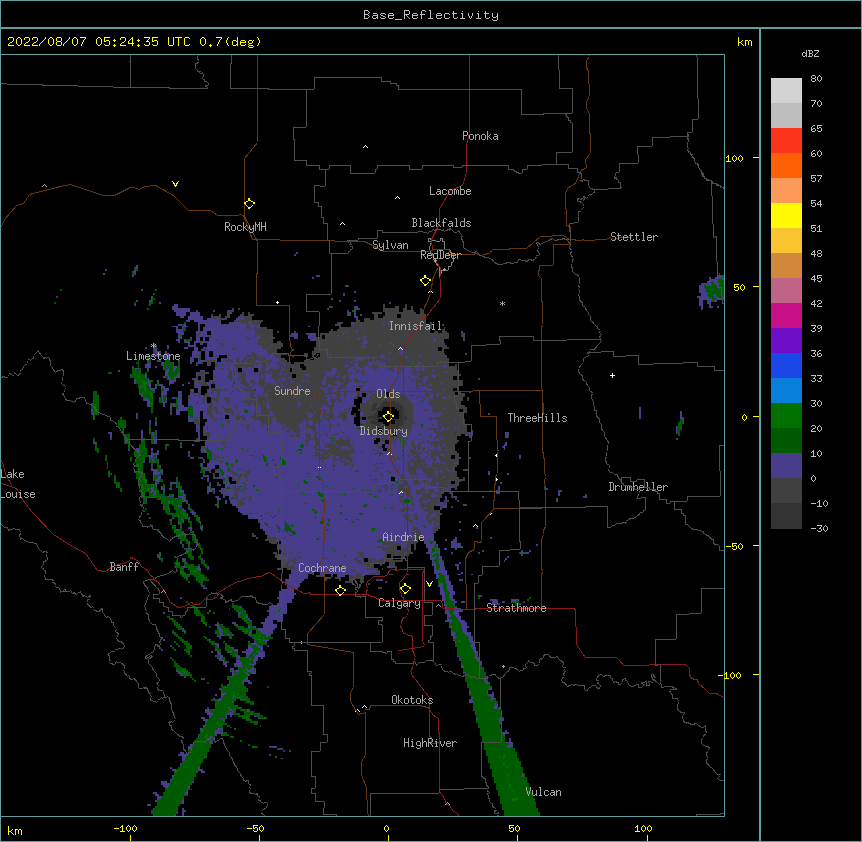Screen dimensions: 862x842
Task: Click the Sundre town label
Action: tap(292, 391)
